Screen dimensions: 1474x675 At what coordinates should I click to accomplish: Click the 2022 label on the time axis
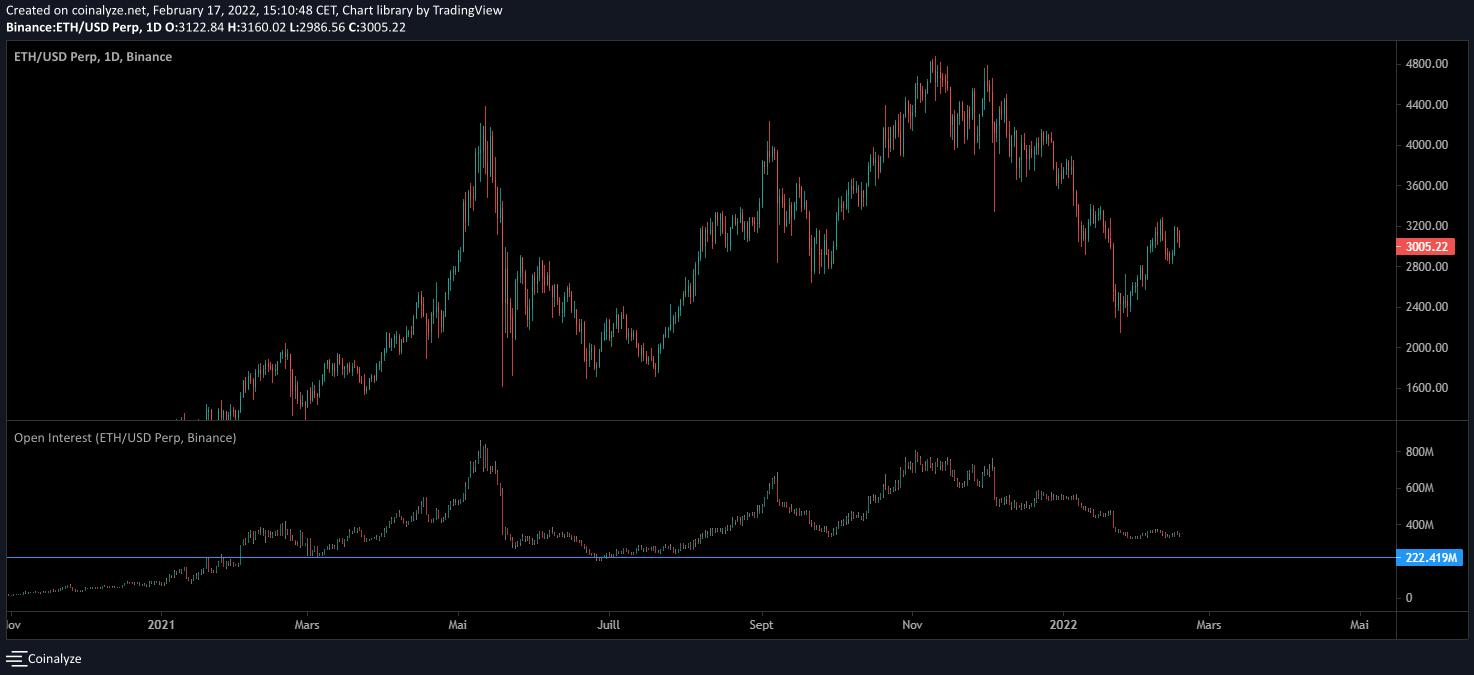click(x=1063, y=624)
